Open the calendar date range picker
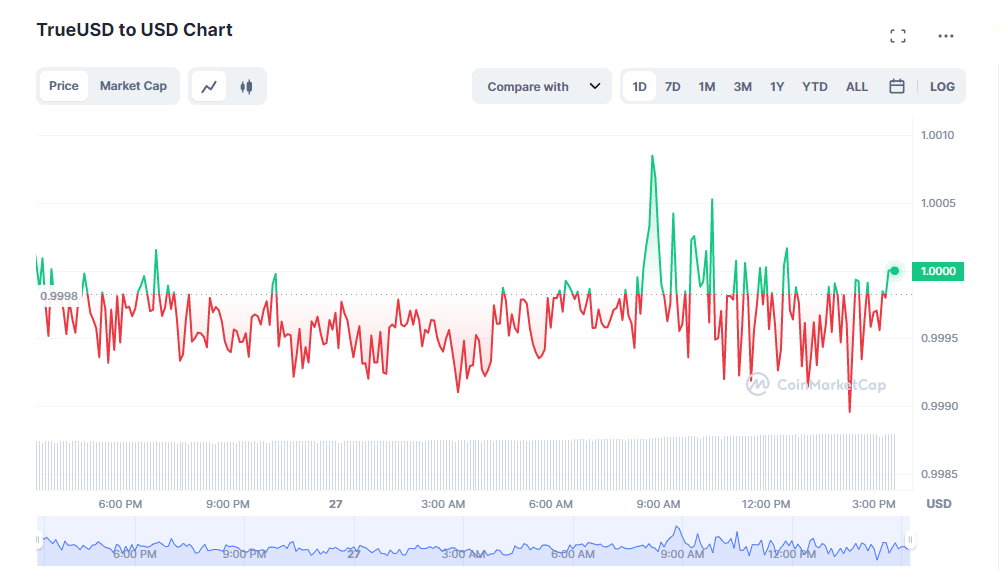The width and height of the screenshot is (999, 571). point(897,87)
